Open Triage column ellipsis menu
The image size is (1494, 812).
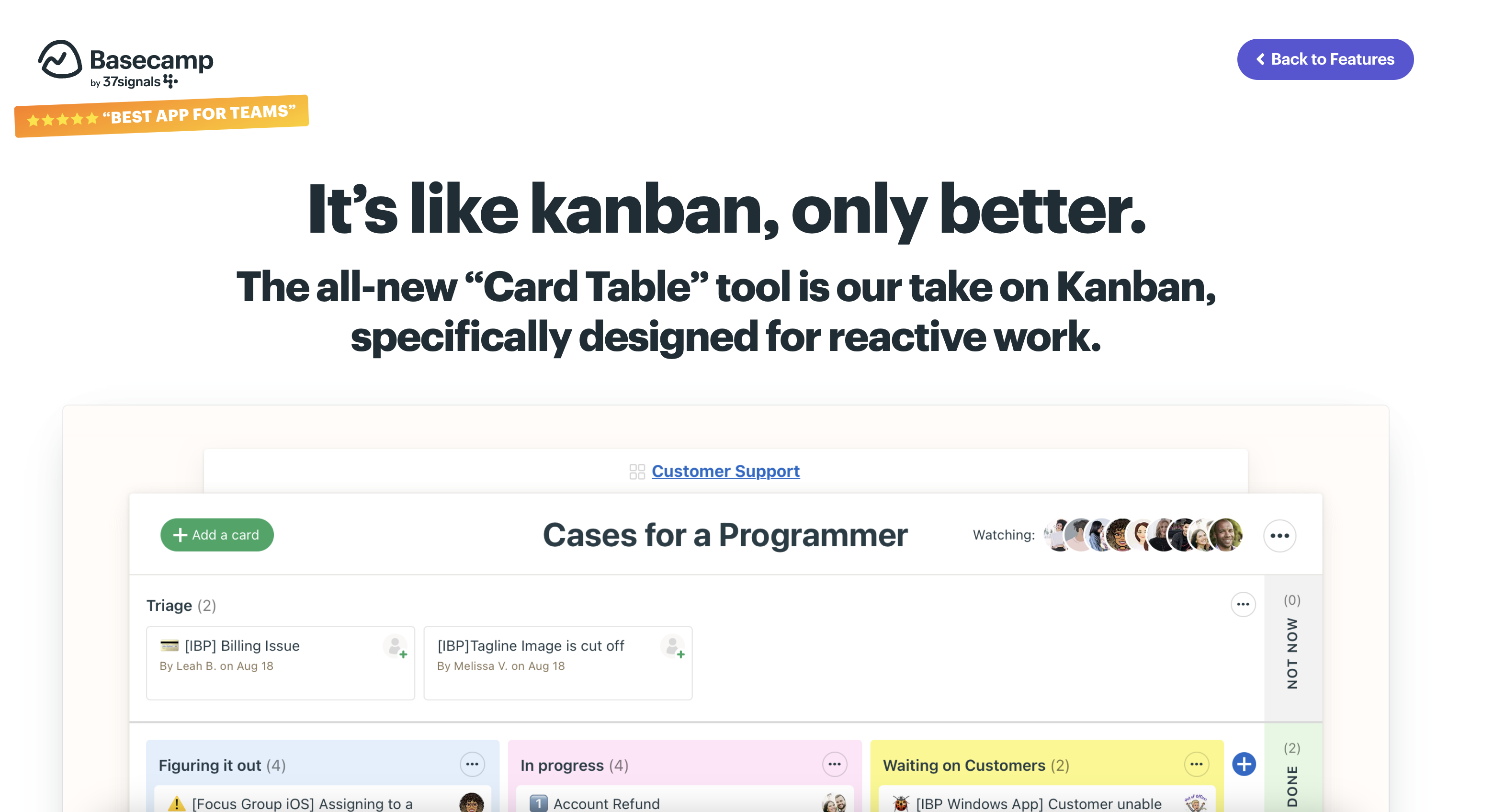click(x=1243, y=604)
